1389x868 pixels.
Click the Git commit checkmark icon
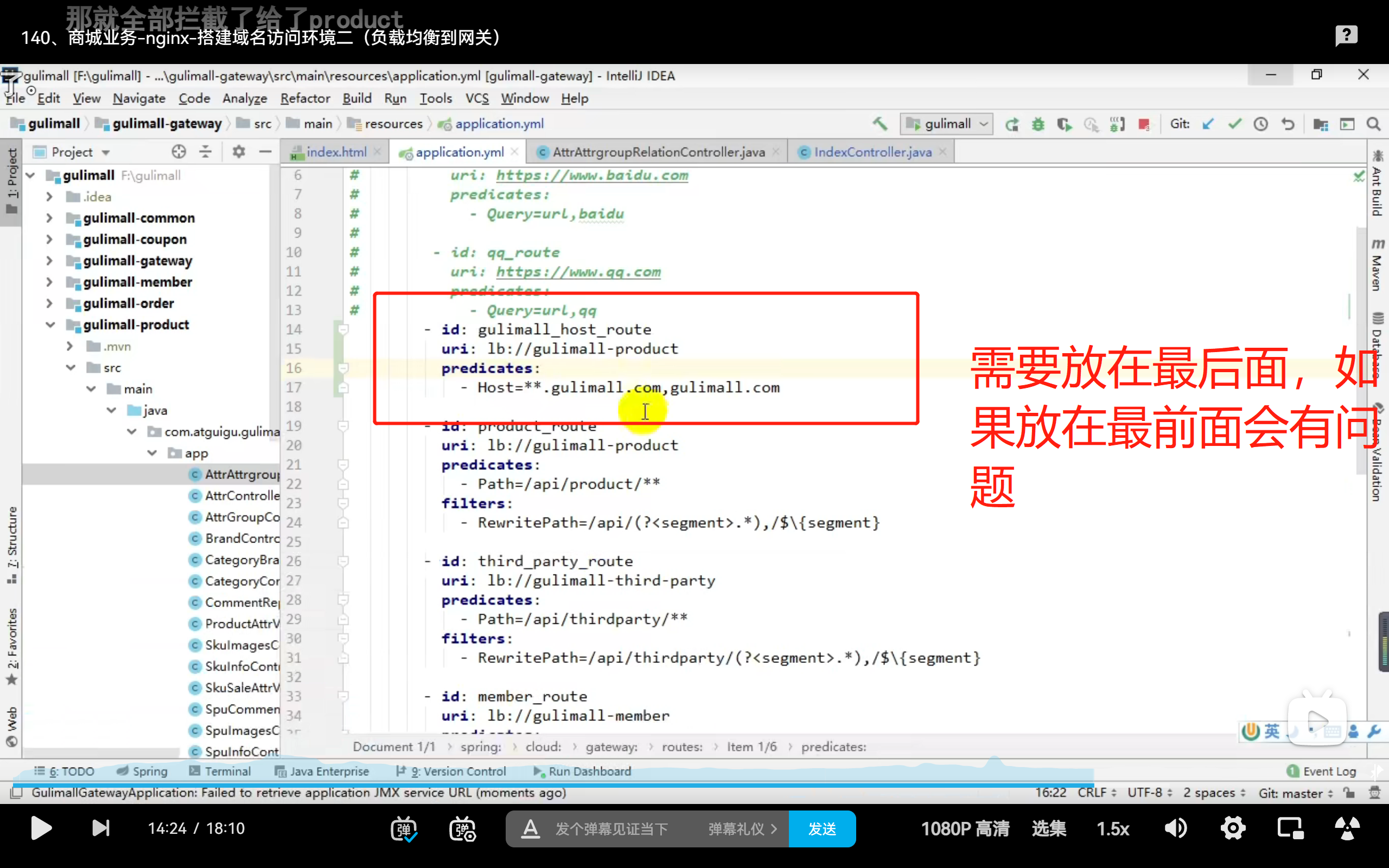point(1234,124)
